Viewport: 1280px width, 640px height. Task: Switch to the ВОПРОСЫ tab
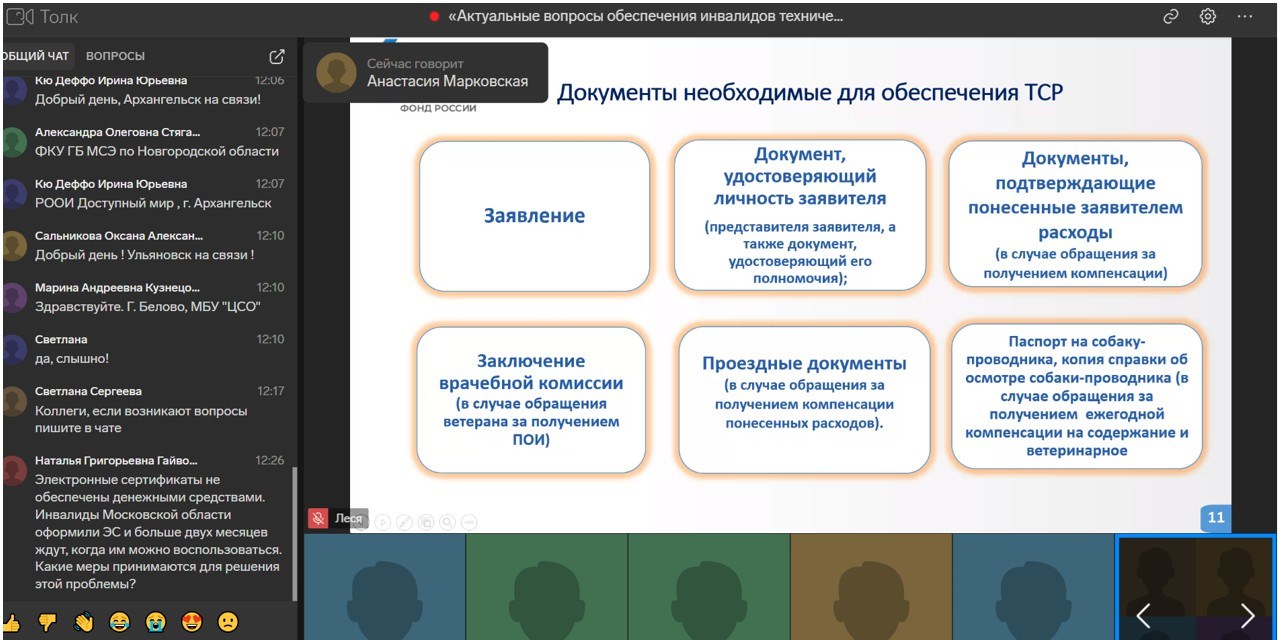click(115, 56)
